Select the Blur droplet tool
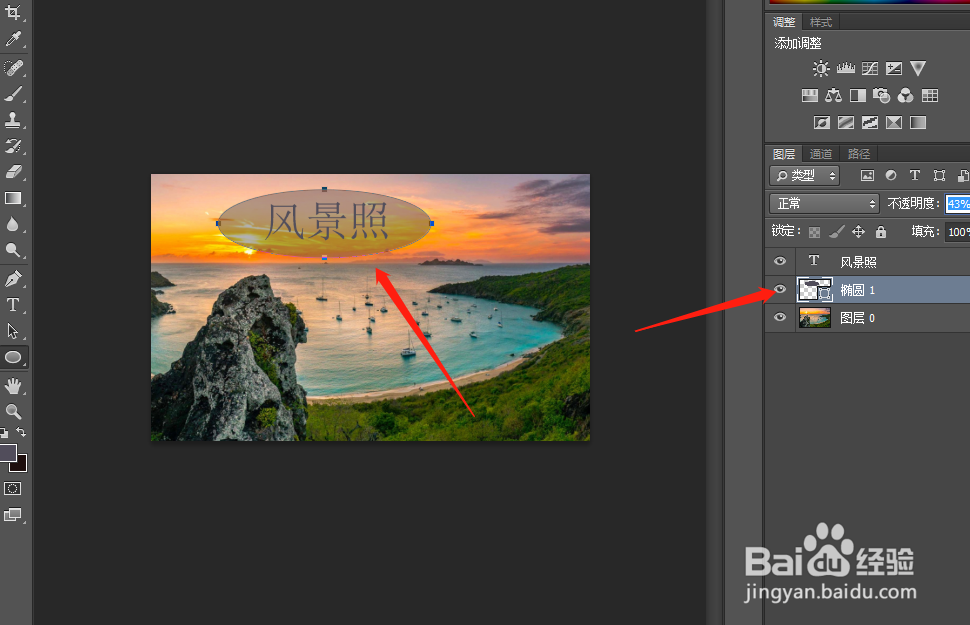Viewport: 970px width, 625px height. 13,224
